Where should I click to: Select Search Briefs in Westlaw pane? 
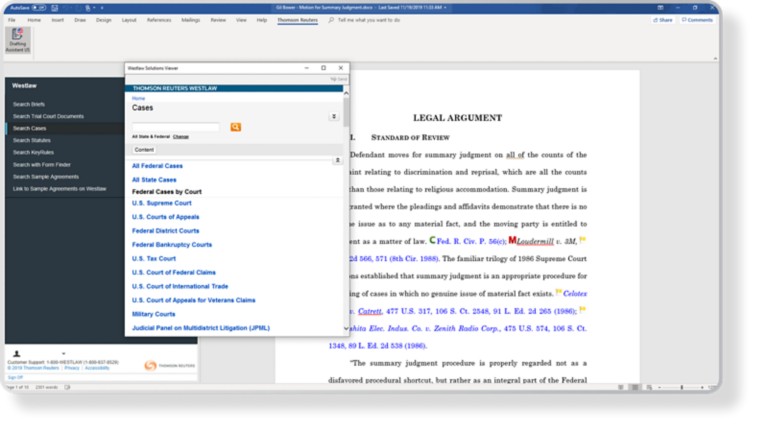pos(29,104)
